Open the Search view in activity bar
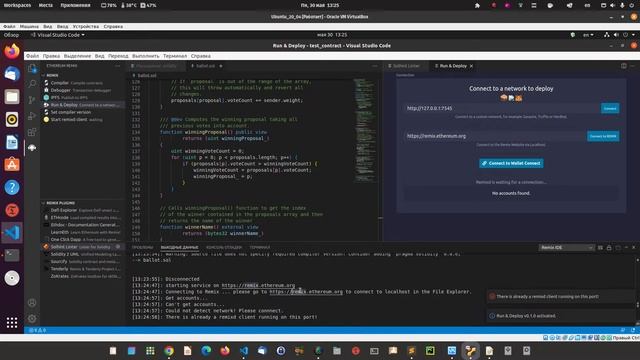This screenshot has width=640, height=360. coord(32,84)
